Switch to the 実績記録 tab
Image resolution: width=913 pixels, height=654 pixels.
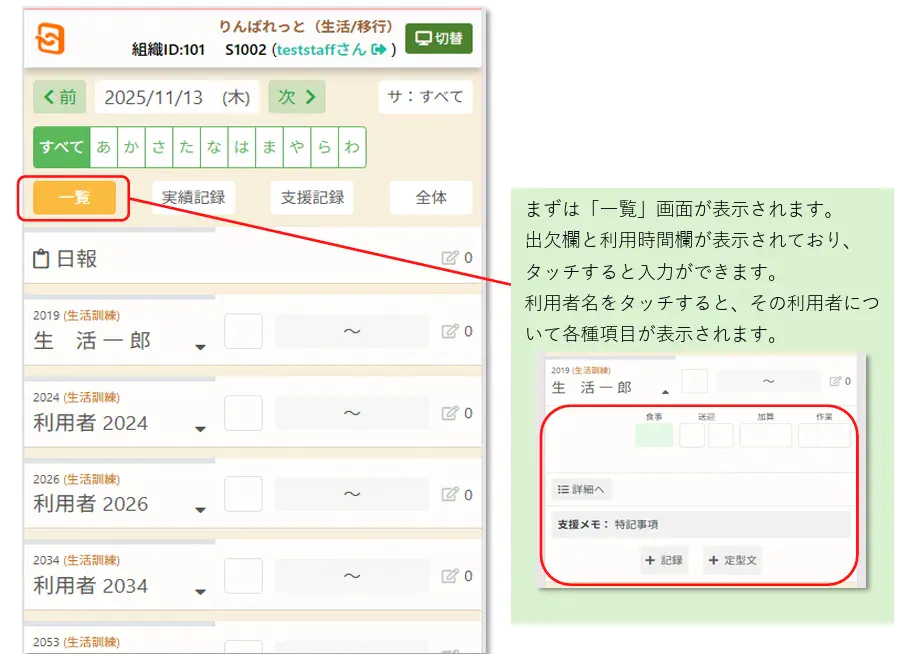193,197
